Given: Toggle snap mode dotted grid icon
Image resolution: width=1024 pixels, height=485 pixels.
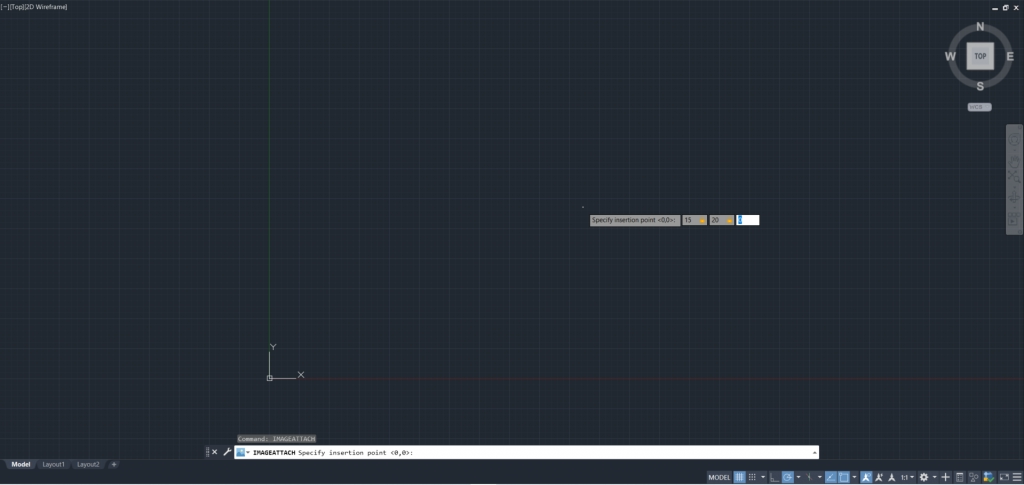Looking at the screenshot, I should 752,477.
